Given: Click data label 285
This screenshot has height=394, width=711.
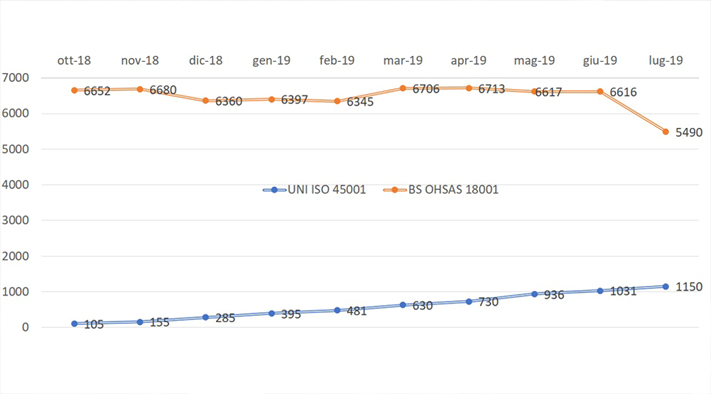Looking at the screenshot, I should click(x=225, y=318).
